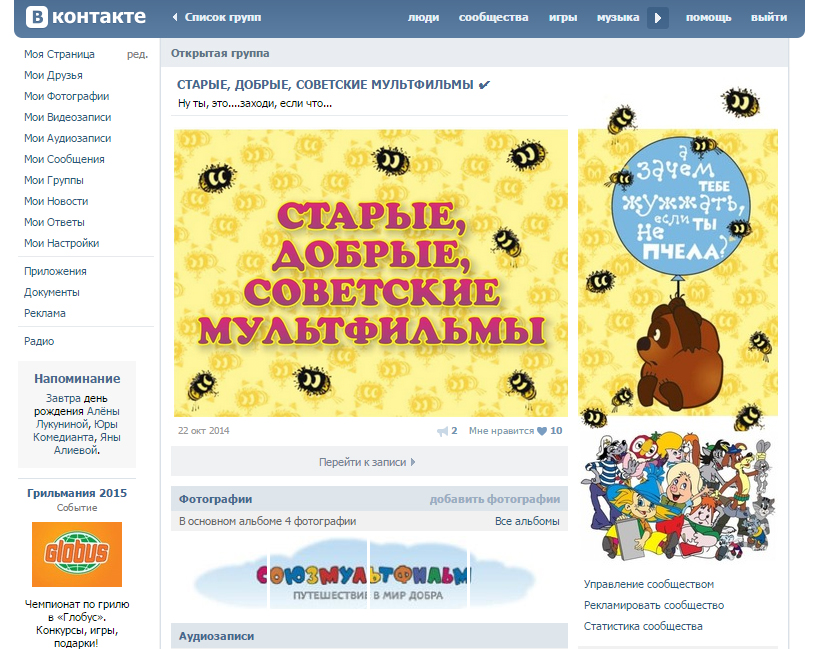This screenshot has height=649, width=820.
Task: Open the cartoon characters crowd picture
Action: pyautogui.click(x=678, y=496)
